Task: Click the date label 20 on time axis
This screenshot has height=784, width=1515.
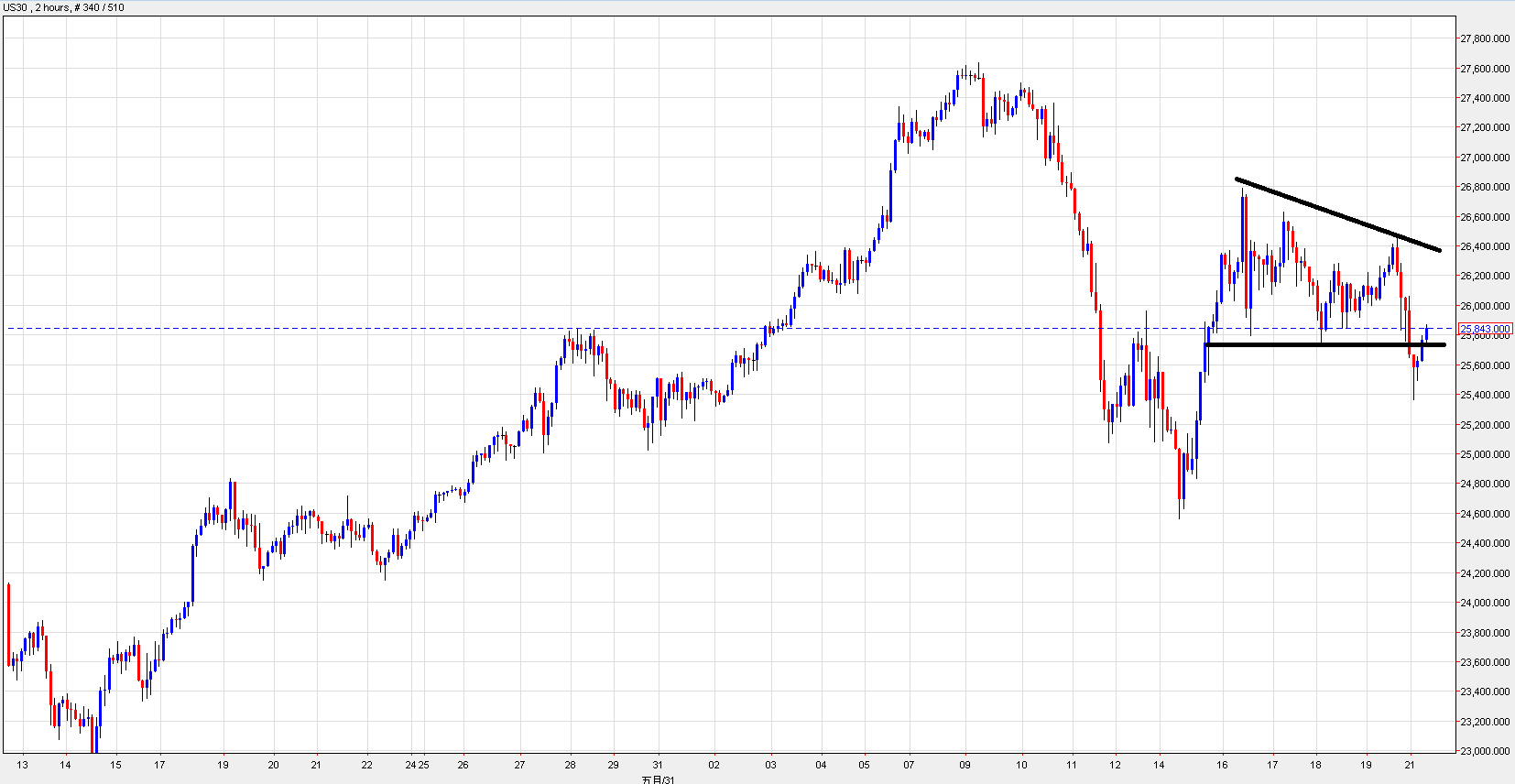Action: (x=274, y=765)
